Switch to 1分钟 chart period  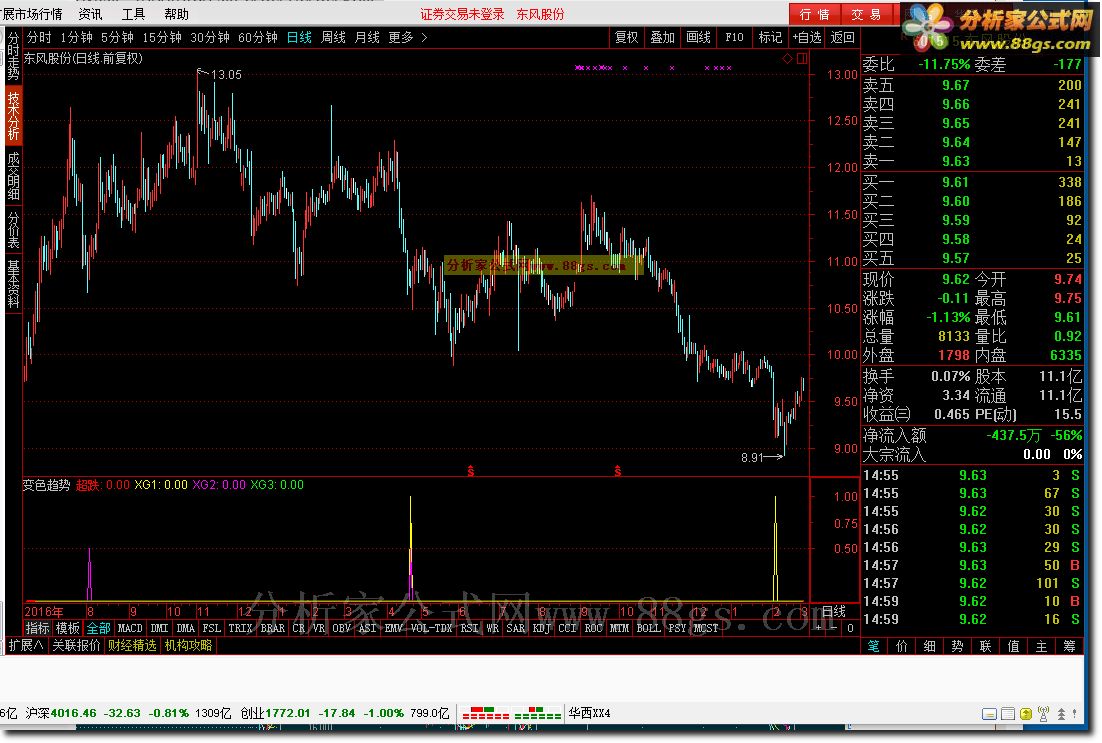tap(76, 37)
